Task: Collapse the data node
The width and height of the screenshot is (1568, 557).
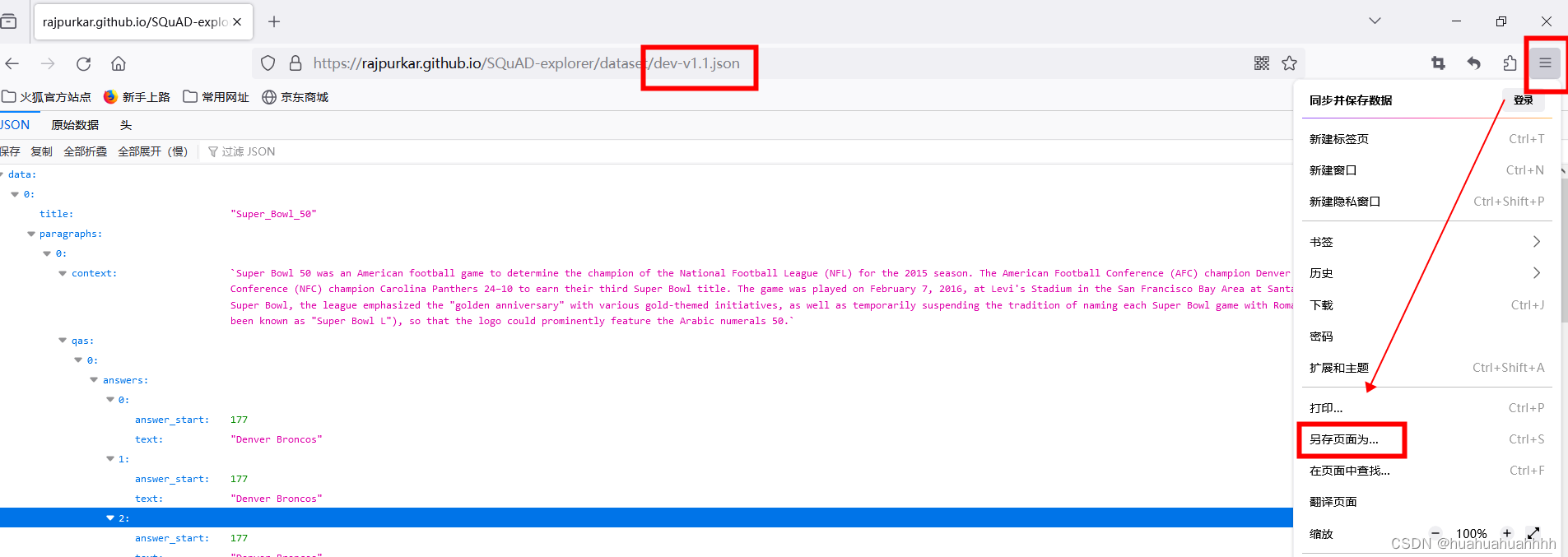Action: pyautogui.click(x=2, y=174)
